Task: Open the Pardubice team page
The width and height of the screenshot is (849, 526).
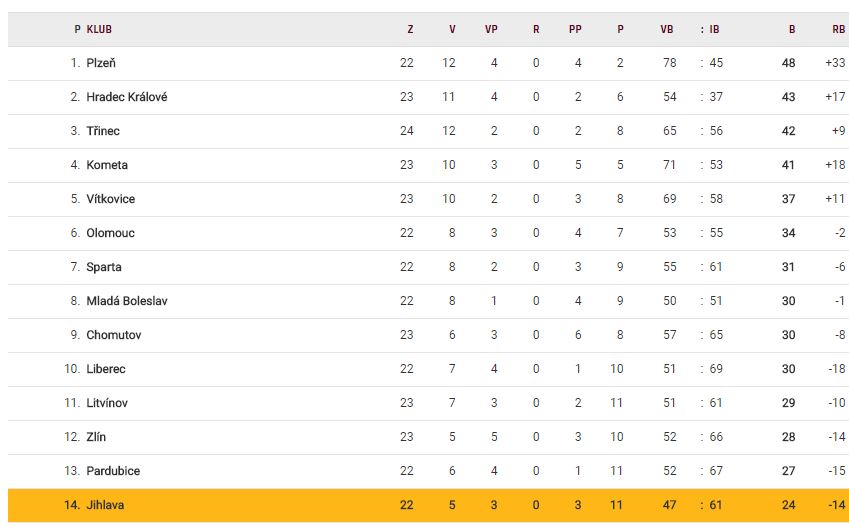Action: point(113,471)
